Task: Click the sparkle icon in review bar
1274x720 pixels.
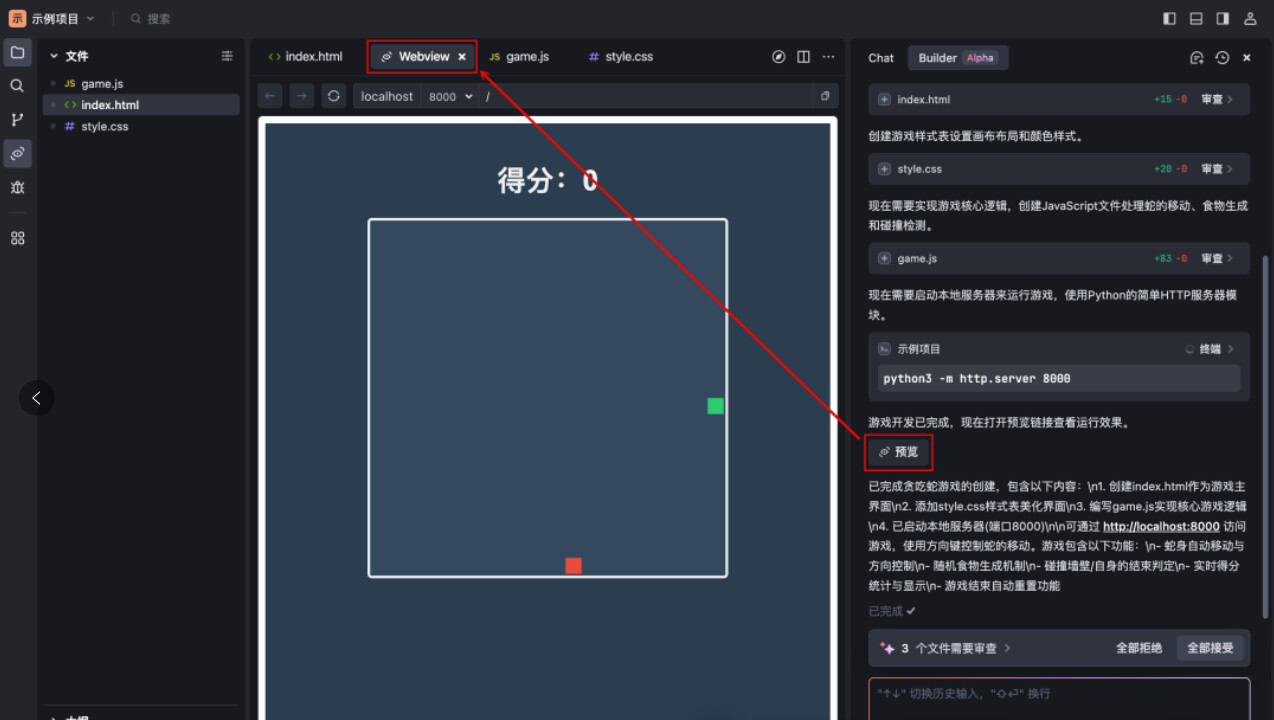Action: coord(887,648)
